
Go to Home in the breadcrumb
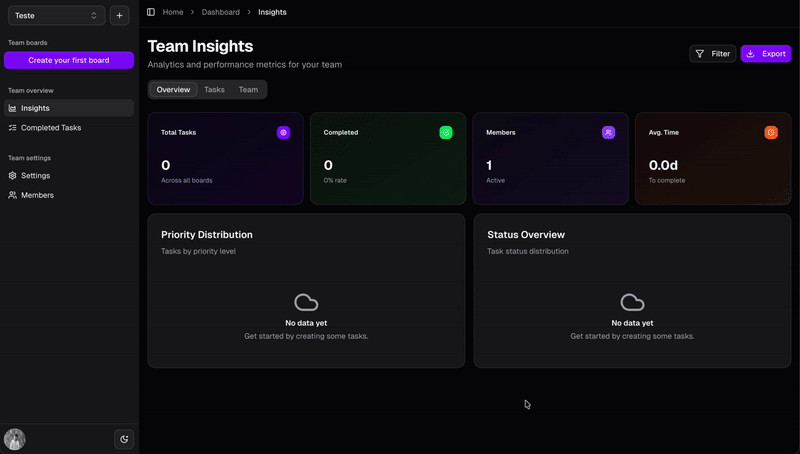tap(173, 12)
